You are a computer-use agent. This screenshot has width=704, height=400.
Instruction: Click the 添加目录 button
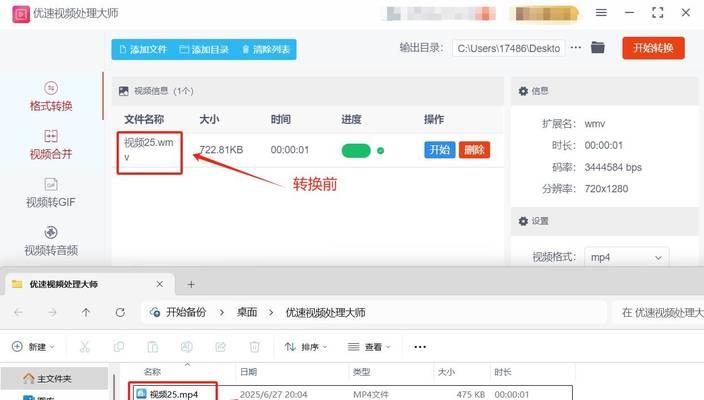[x=204, y=49]
